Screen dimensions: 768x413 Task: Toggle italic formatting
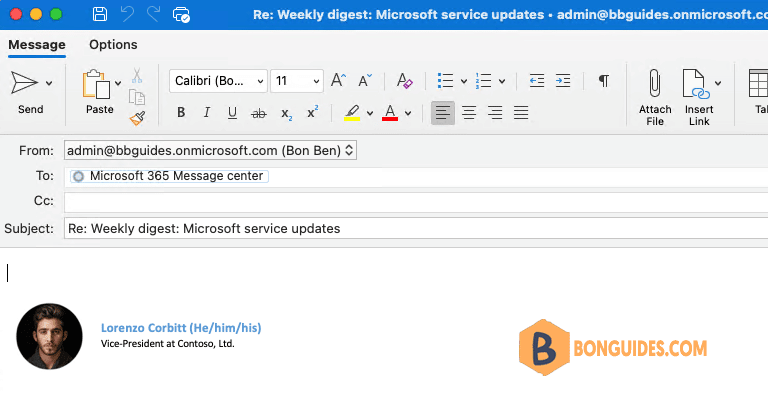pyautogui.click(x=207, y=113)
